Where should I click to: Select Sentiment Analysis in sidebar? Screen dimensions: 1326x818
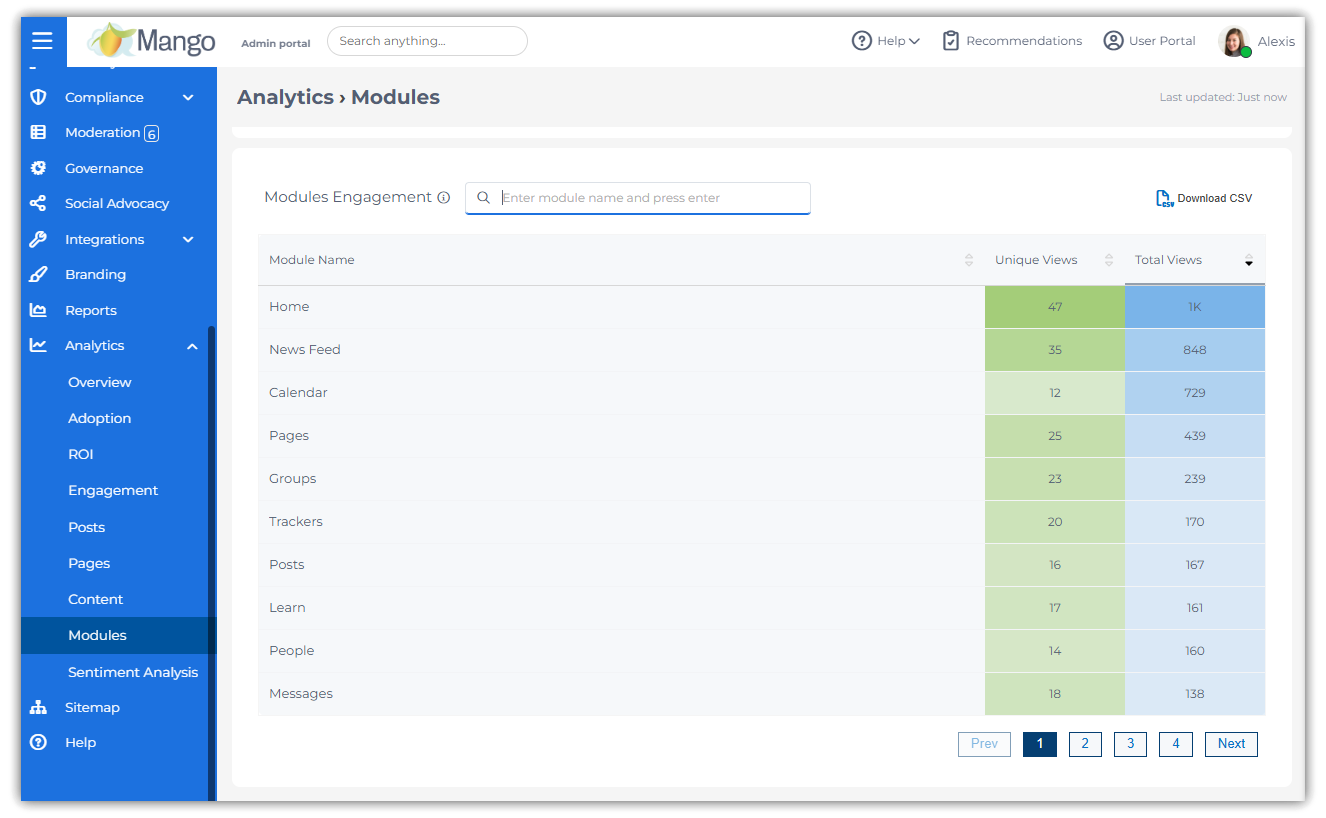(x=132, y=672)
